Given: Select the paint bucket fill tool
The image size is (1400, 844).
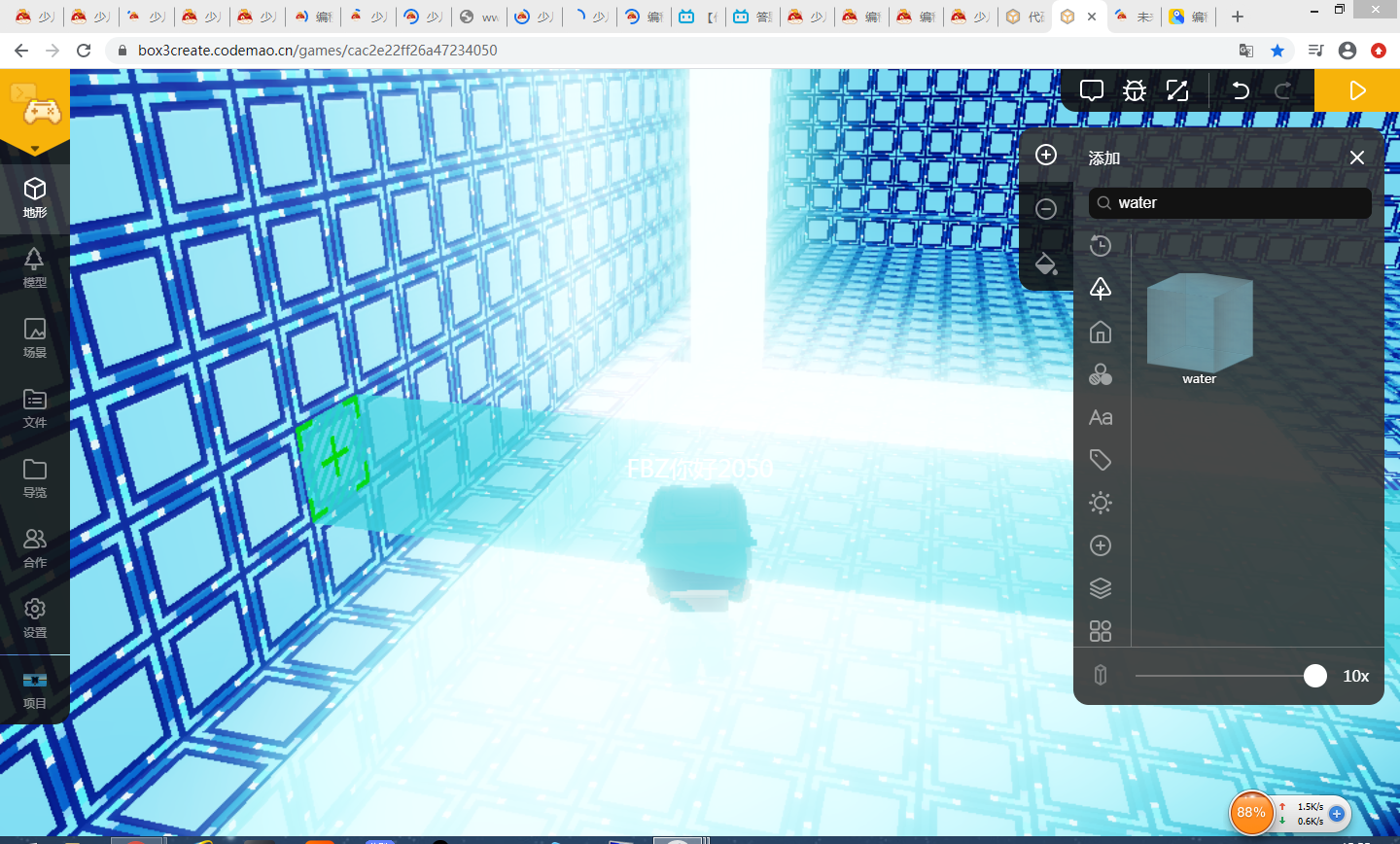Looking at the screenshot, I should point(1046,263).
